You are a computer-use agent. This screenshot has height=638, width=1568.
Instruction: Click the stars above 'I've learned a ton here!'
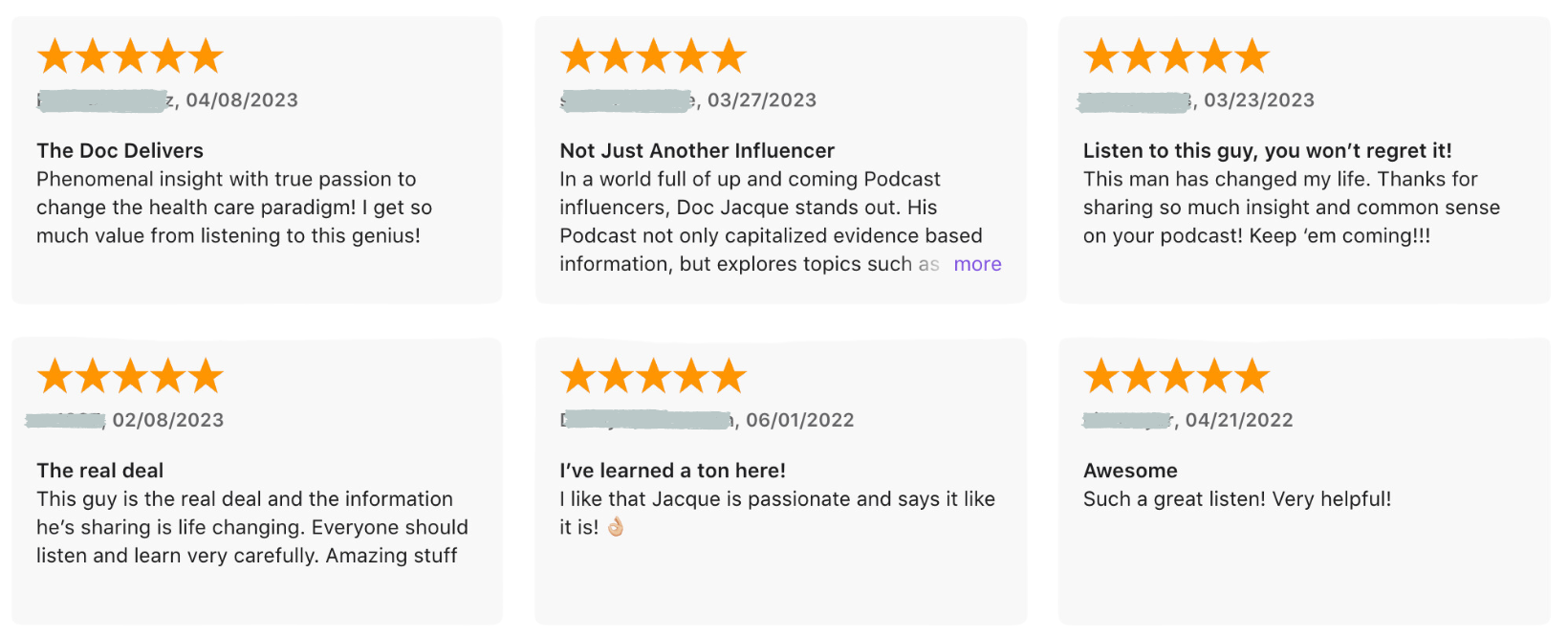pyautogui.click(x=653, y=376)
